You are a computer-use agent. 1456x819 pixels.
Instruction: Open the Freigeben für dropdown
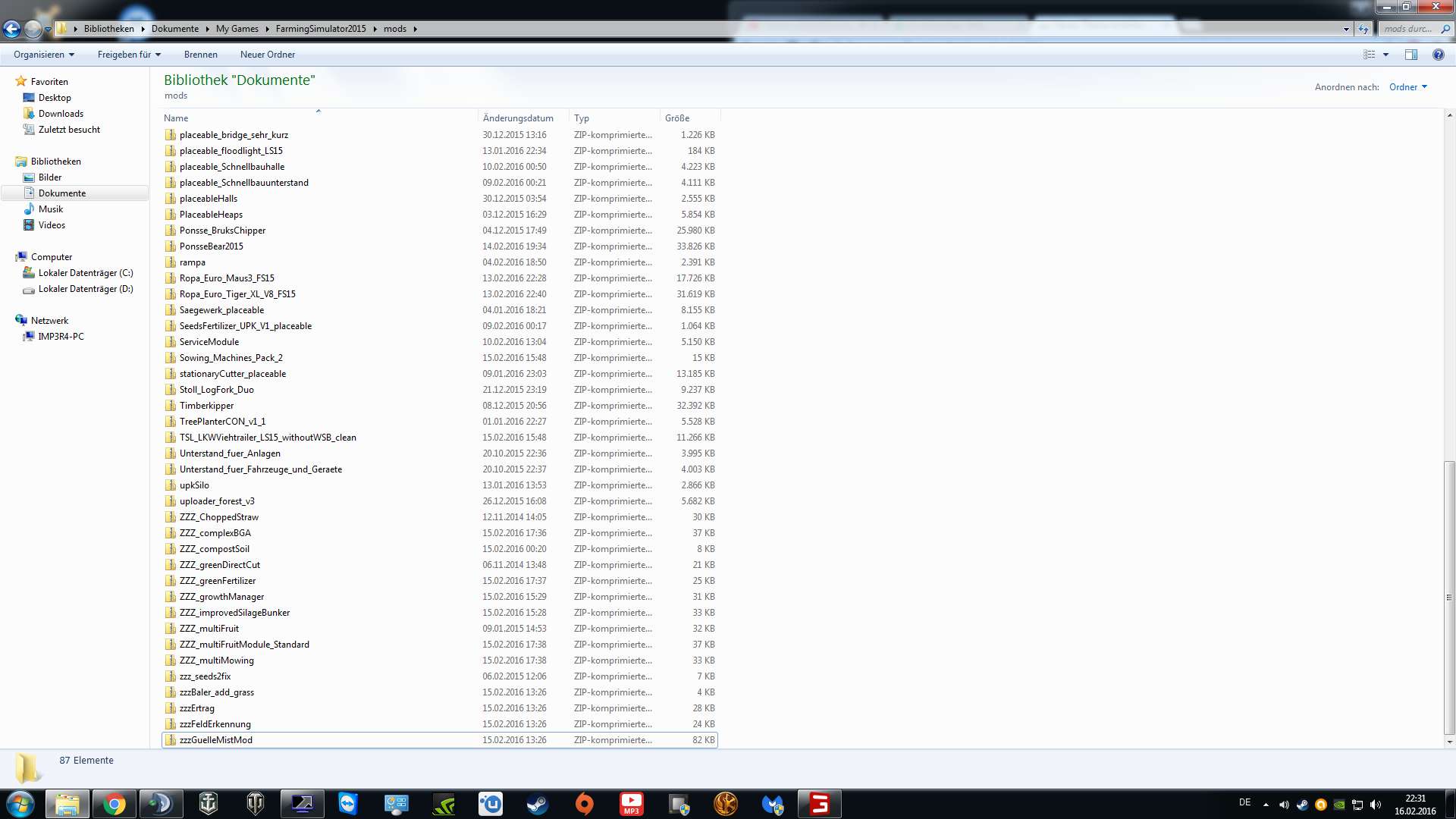[x=129, y=55]
